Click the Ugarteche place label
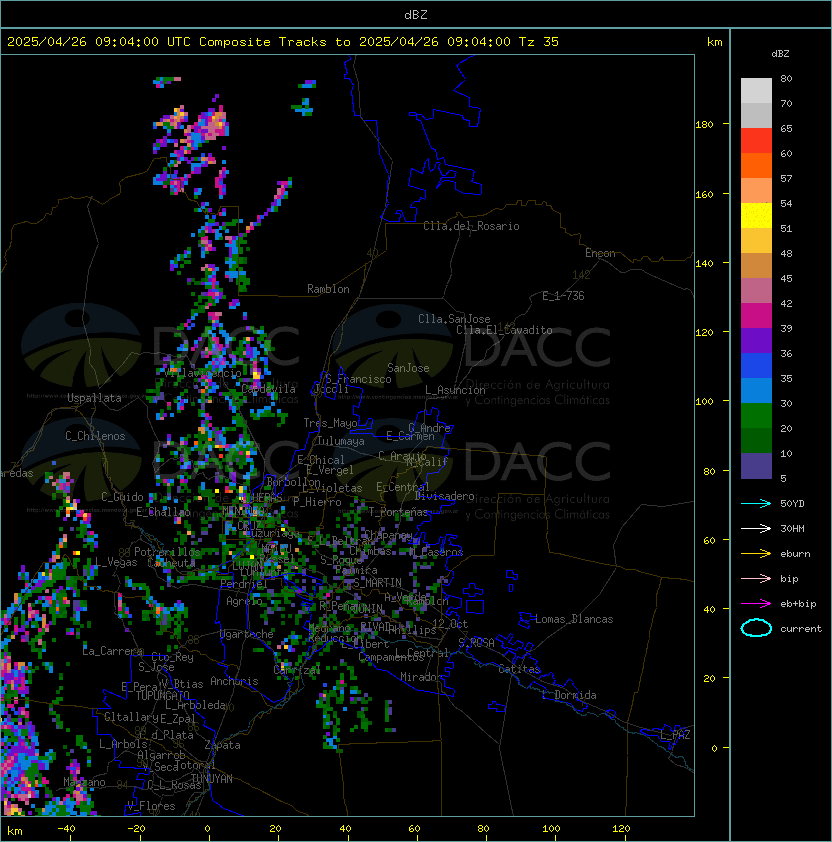Image resolution: width=832 pixels, height=842 pixels. pyautogui.click(x=247, y=634)
